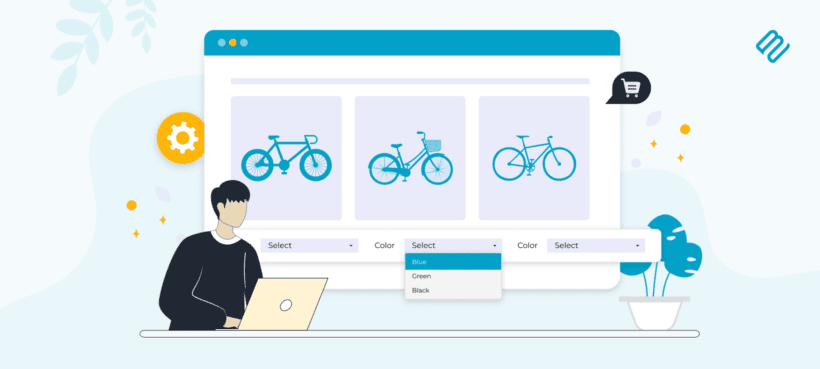Open the last Color Select dropdown
820x369 pixels.
click(596, 246)
